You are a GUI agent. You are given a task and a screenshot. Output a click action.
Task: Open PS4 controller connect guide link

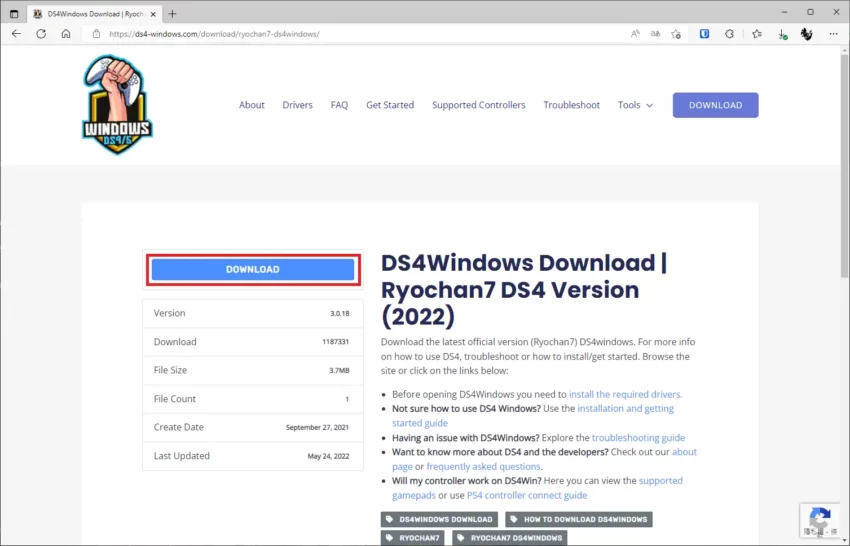click(x=526, y=495)
